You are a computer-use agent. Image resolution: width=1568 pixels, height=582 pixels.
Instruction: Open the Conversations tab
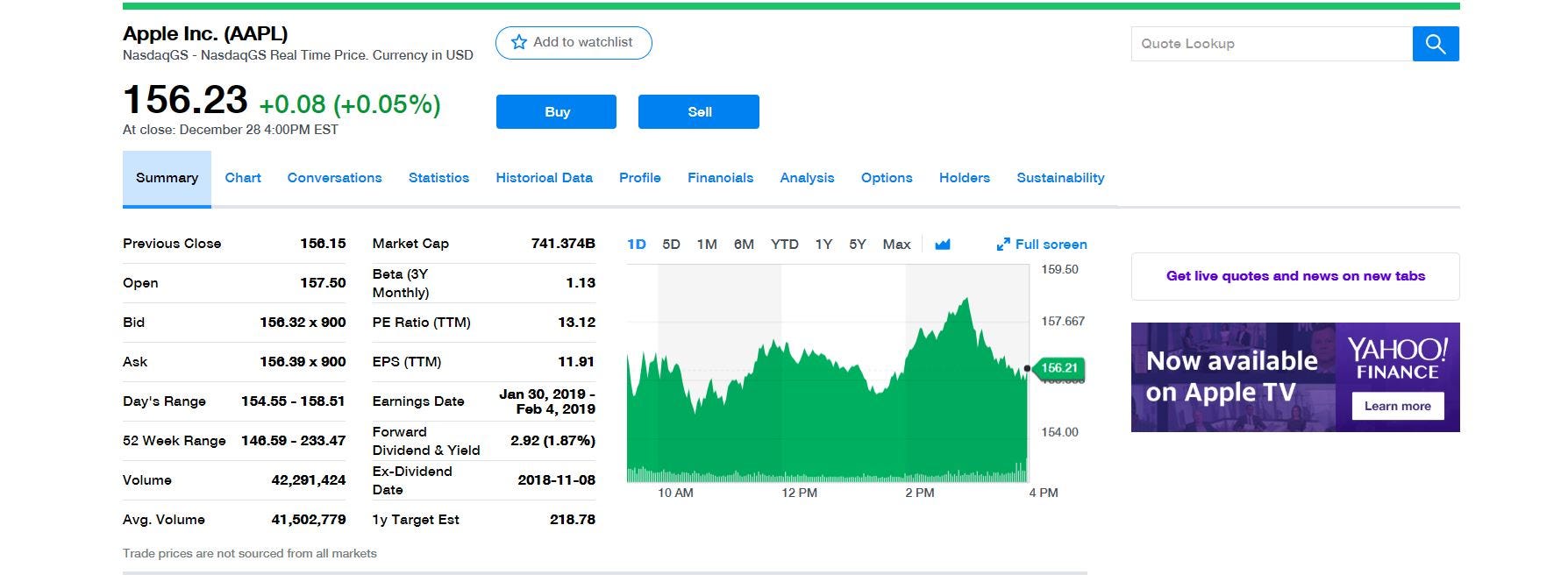[335, 178]
